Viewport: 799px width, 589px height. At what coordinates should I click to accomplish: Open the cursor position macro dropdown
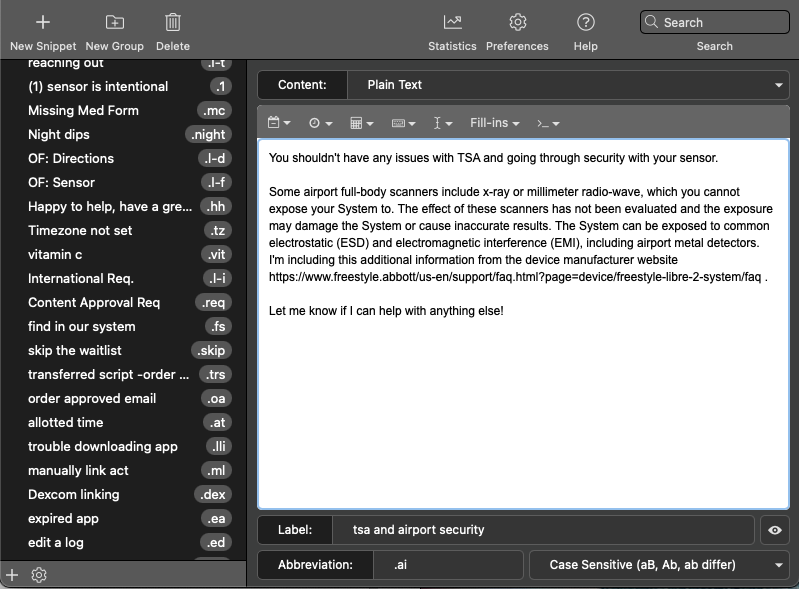(x=442, y=123)
